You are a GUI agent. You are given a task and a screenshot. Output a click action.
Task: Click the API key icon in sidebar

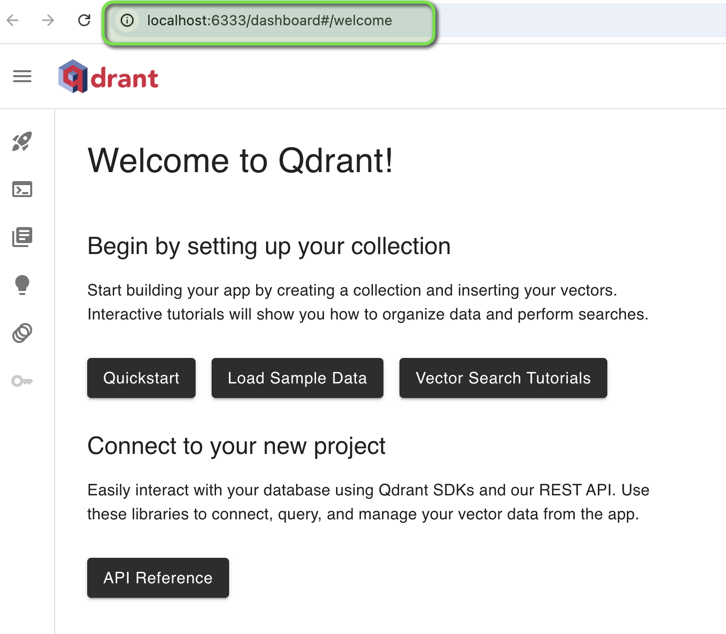(22, 381)
